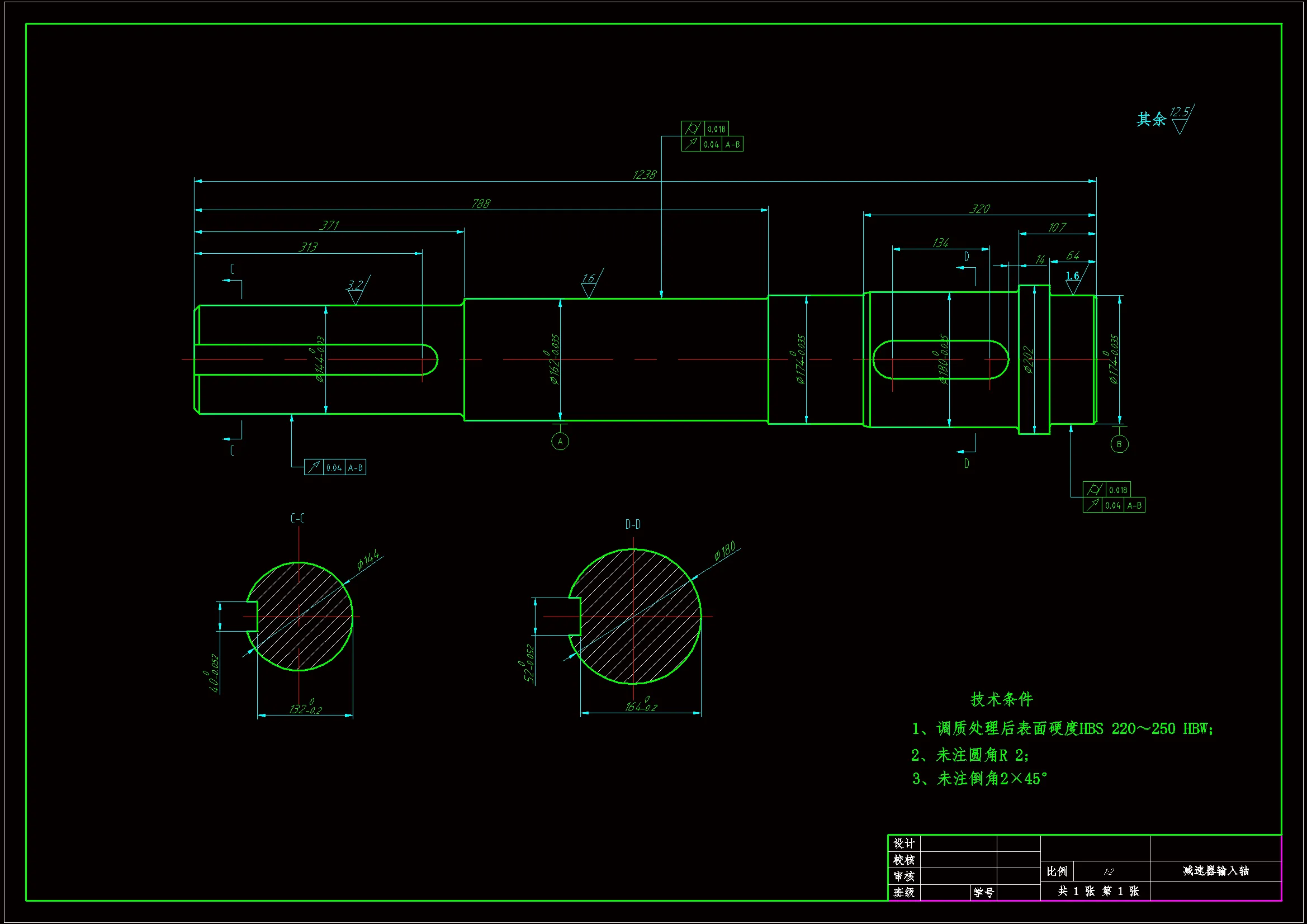Click the datum B circle symbol
This screenshot has width=1307, height=924.
coord(1119,444)
